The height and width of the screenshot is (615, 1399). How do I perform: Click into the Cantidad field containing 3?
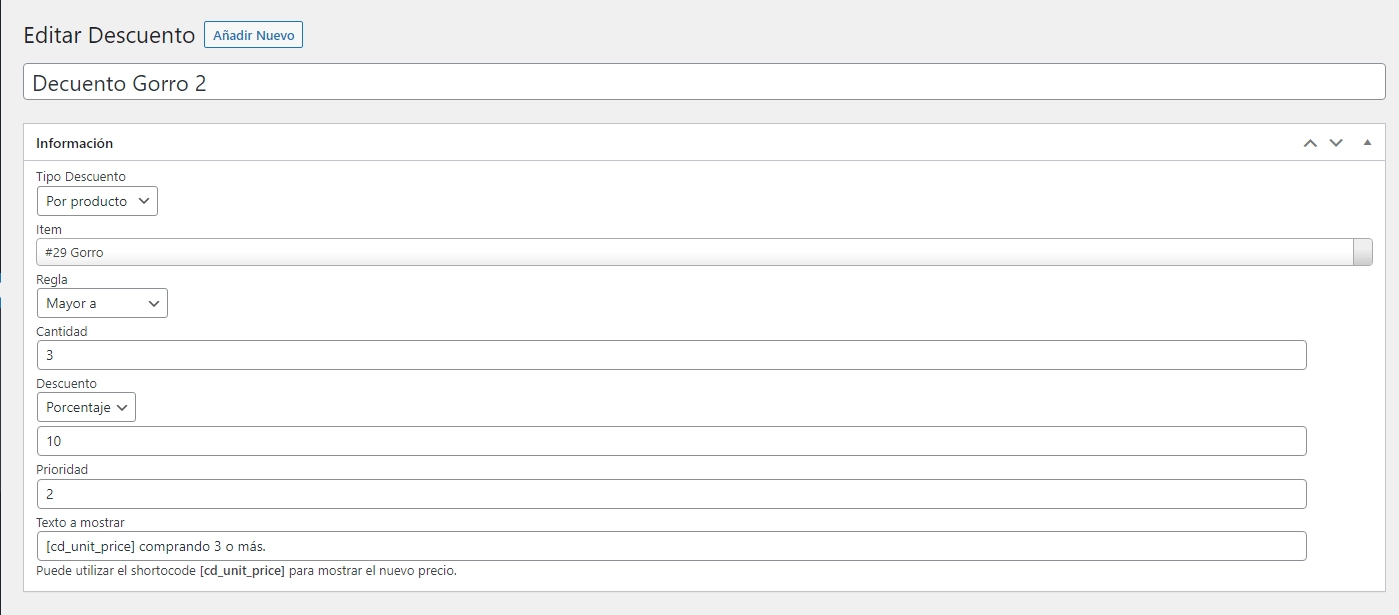point(670,355)
